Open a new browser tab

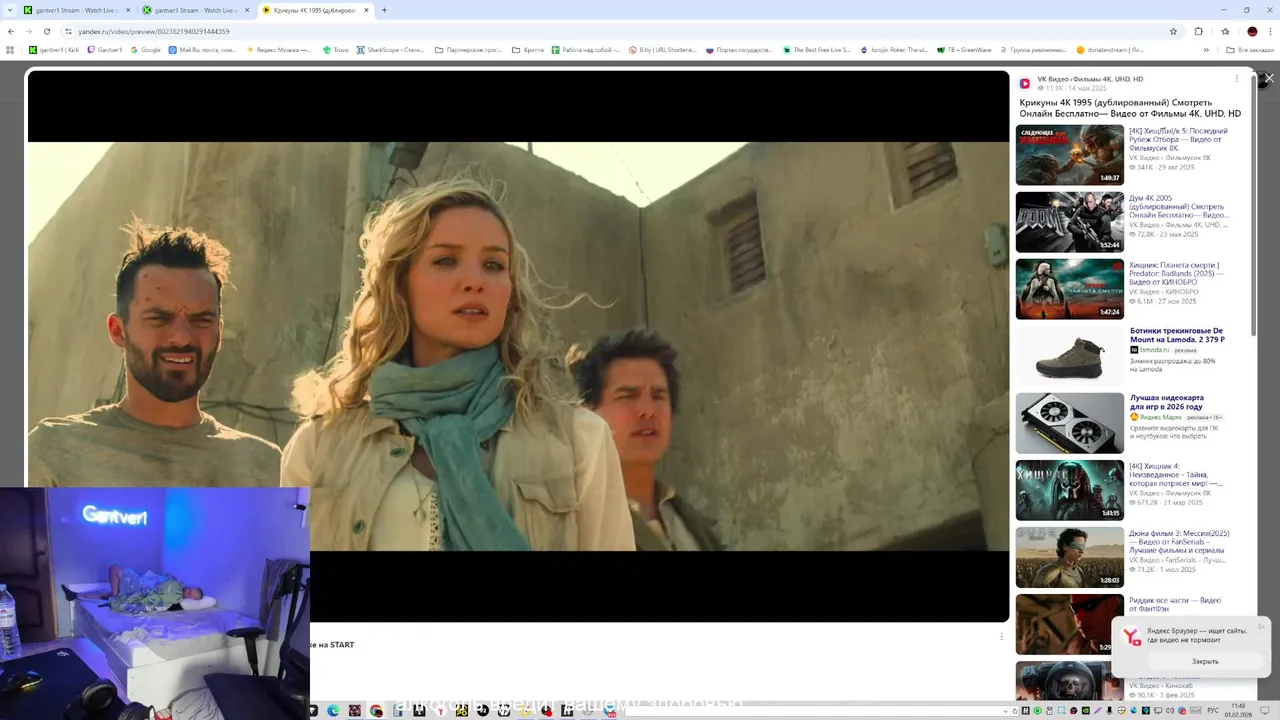click(384, 10)
